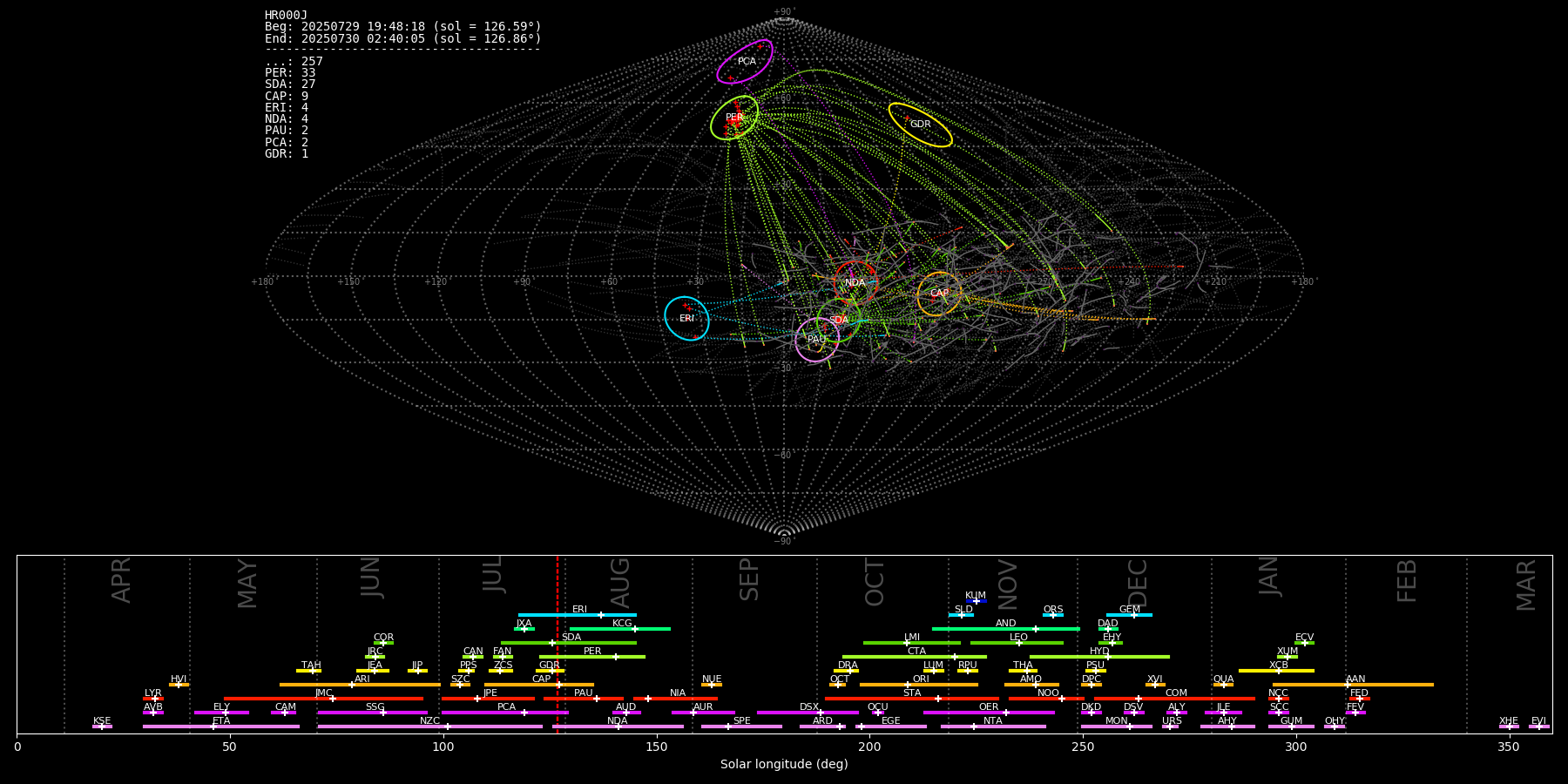The width and height of the screenshot is (1568, 784).
Task: Click the 'NDA: 4' legend count
Action: [287, 118]
